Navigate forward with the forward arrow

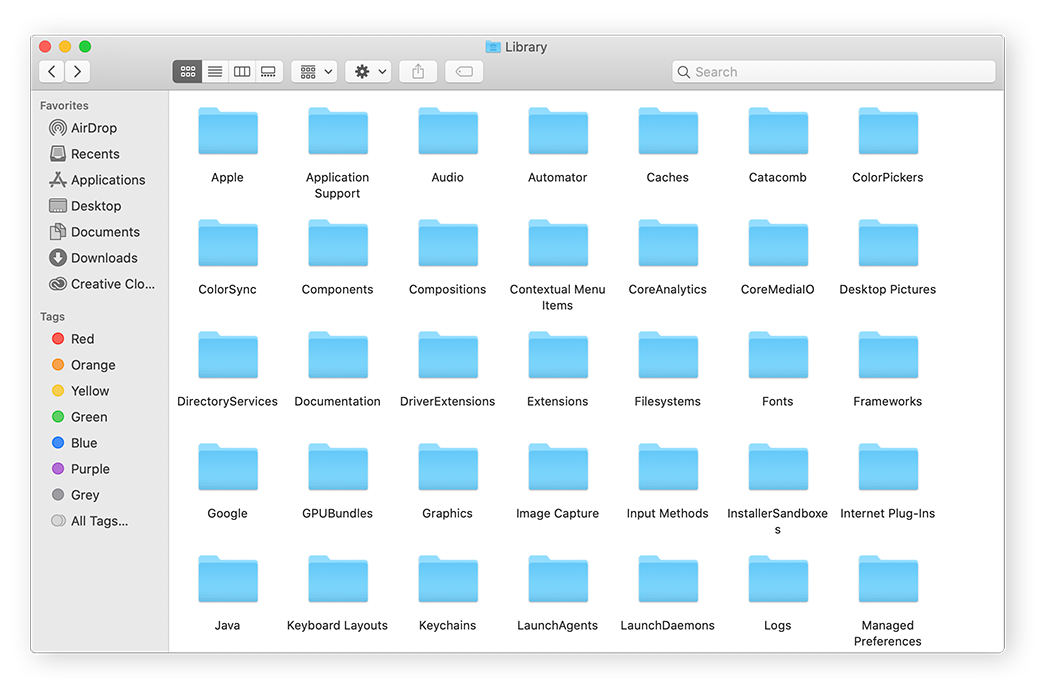pos(78,71)
